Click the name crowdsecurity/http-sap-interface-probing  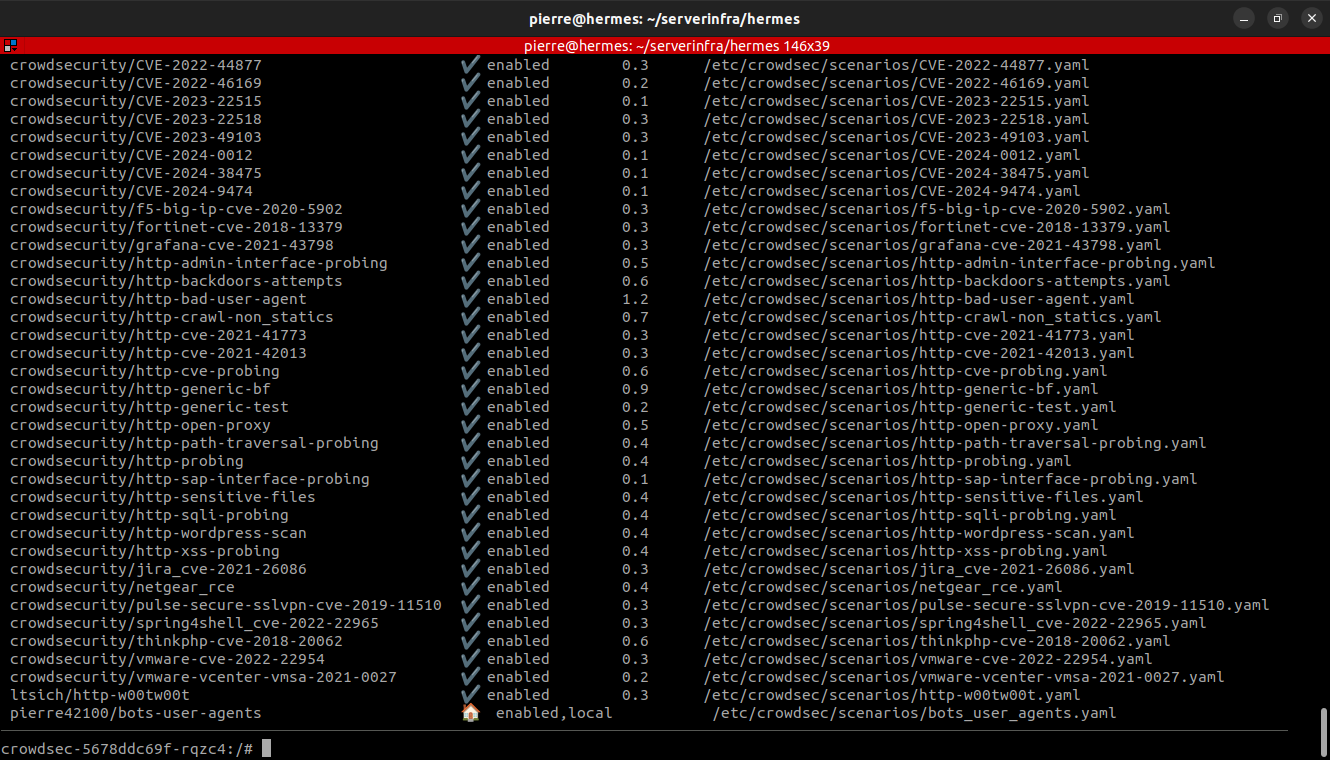(x=190, y=479)
